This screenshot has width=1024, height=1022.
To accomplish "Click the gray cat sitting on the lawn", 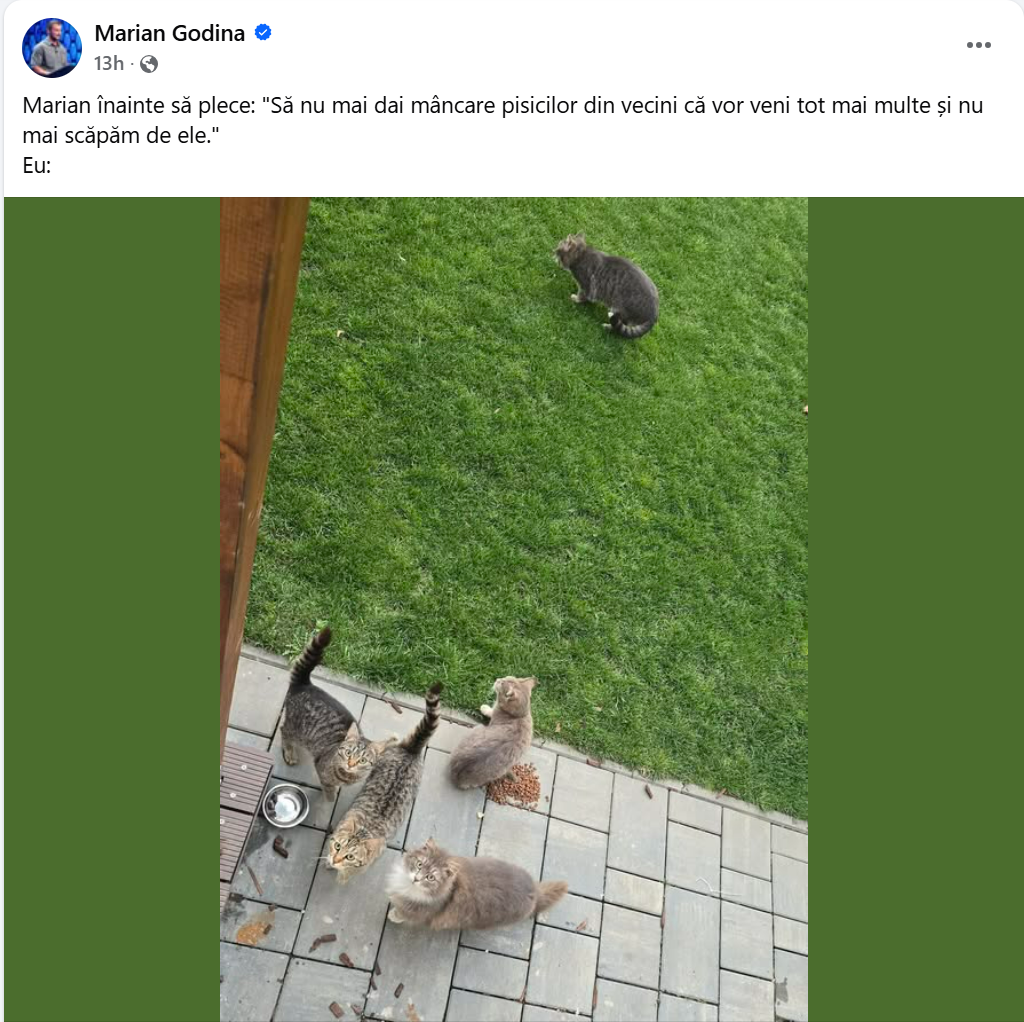I will [x=607, y=285].
